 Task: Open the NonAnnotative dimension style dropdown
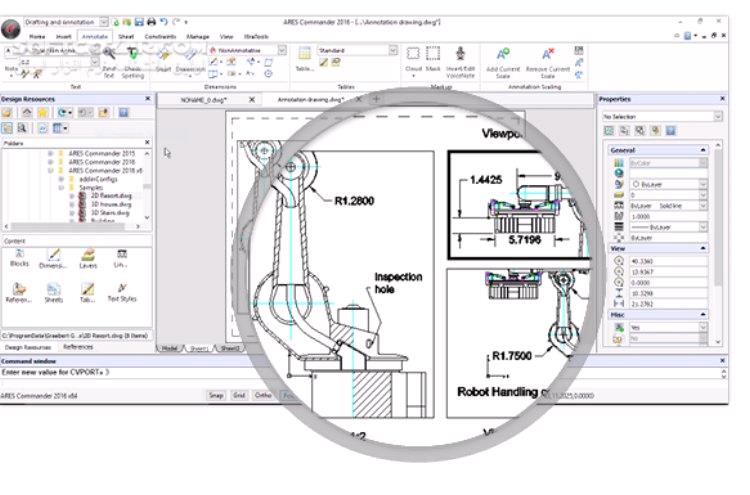coord(282,50)
